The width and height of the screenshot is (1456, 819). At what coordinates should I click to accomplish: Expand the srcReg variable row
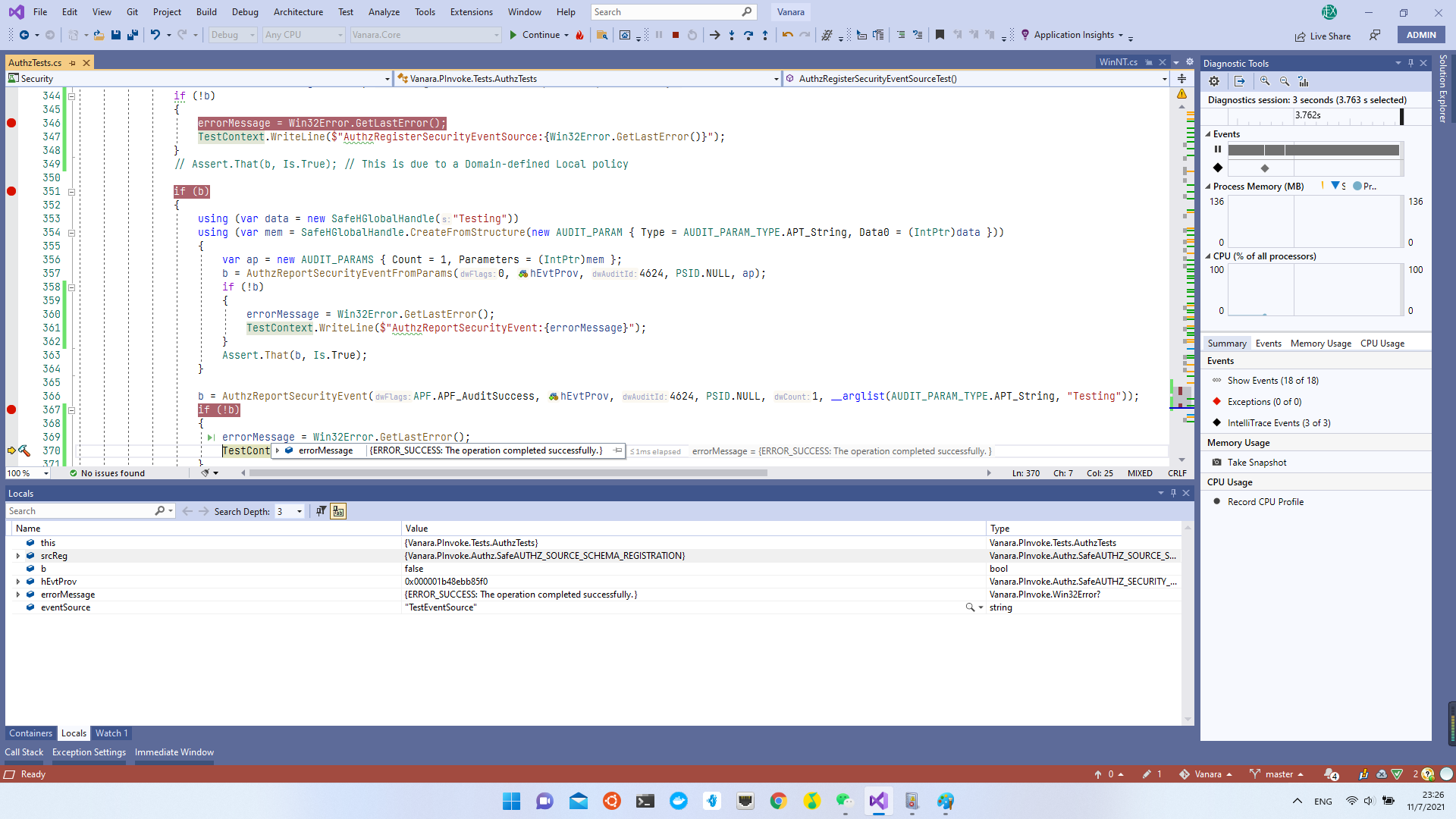pos(18,556)
